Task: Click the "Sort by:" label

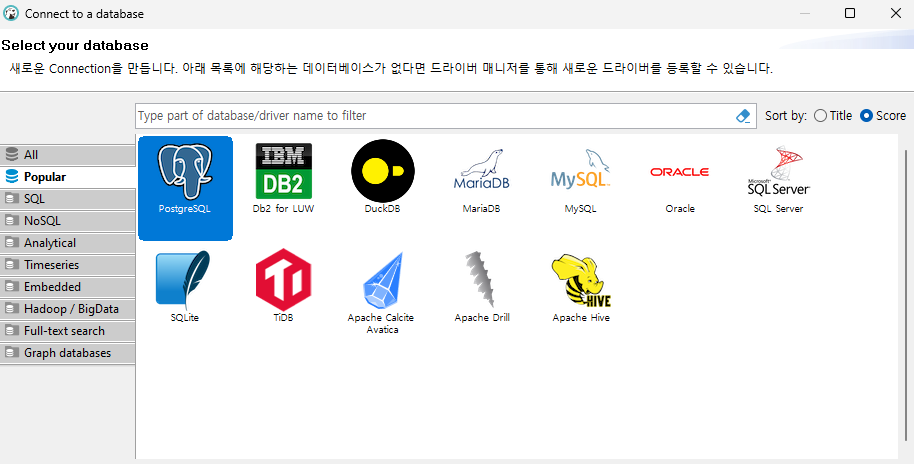Action: pos(786,115)
